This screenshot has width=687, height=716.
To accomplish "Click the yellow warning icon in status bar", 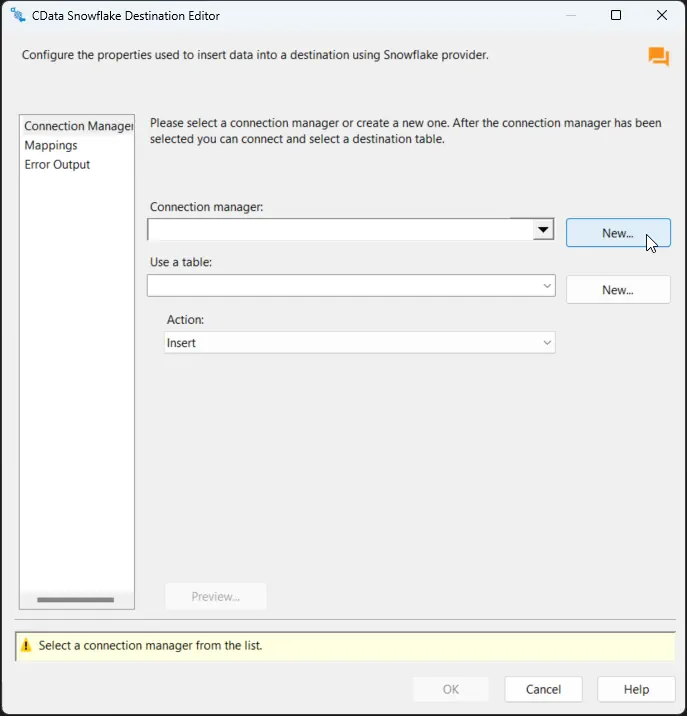I will (x=26, y=646).
